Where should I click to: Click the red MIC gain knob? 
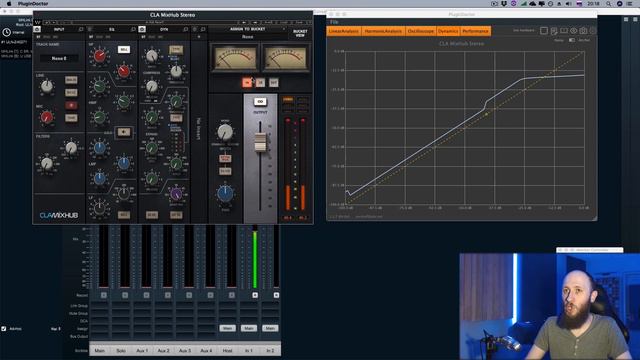pos(47,117)
